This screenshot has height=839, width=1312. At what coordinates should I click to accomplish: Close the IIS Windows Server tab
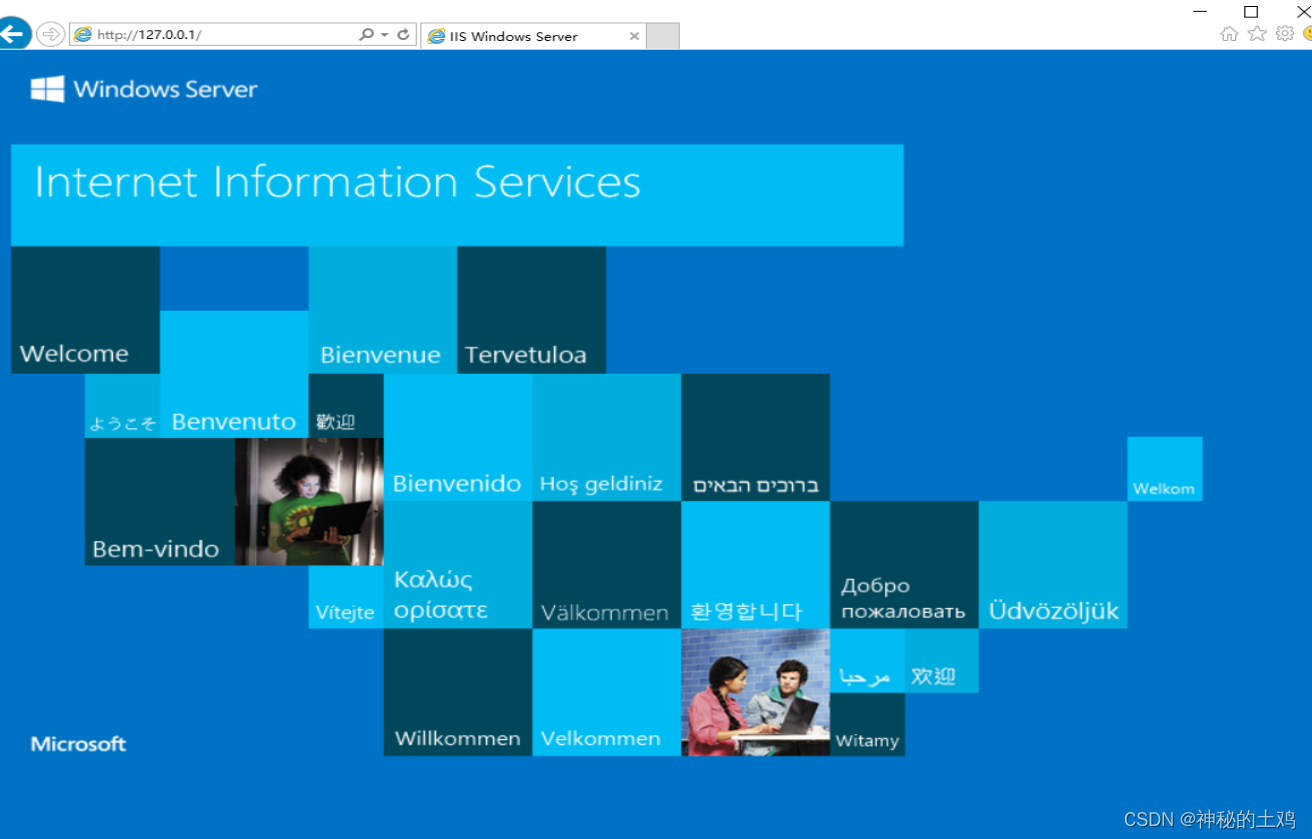coord(634,35)
